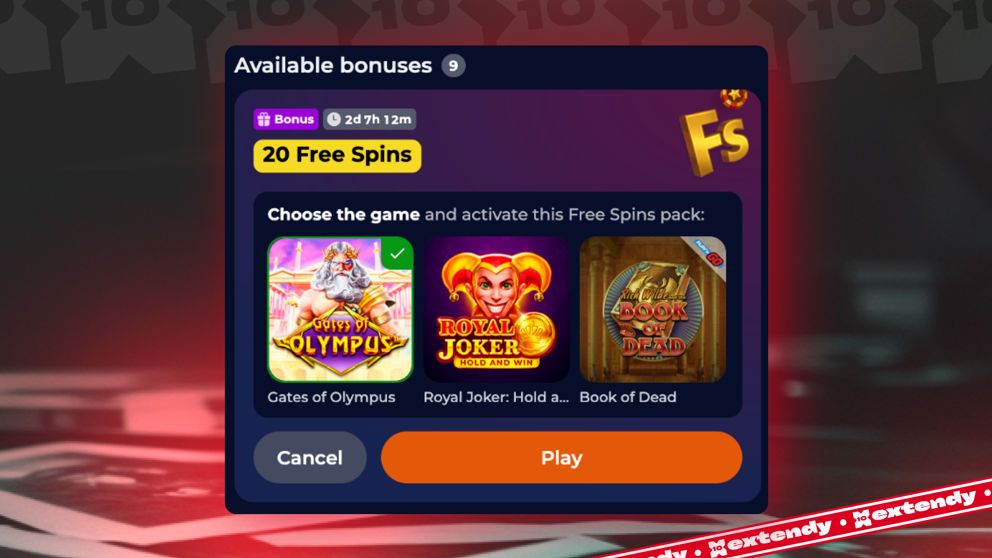Viewport: 992px width, 558px height.
Task: Click the Book of Dead caption text
Action: click(628, 397)
